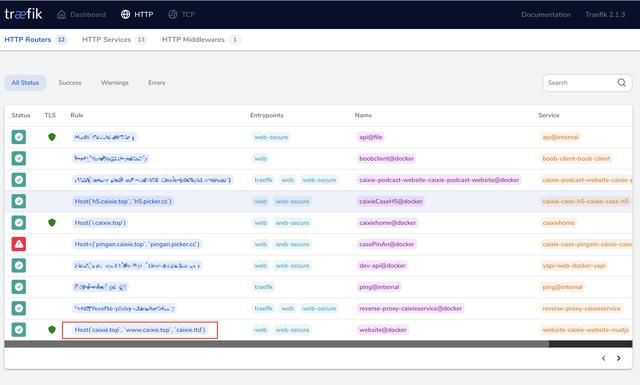Click the yapi-web-docker-yapi service tag
The height and width of the screenshot is (385, 640).
point(574,265)
